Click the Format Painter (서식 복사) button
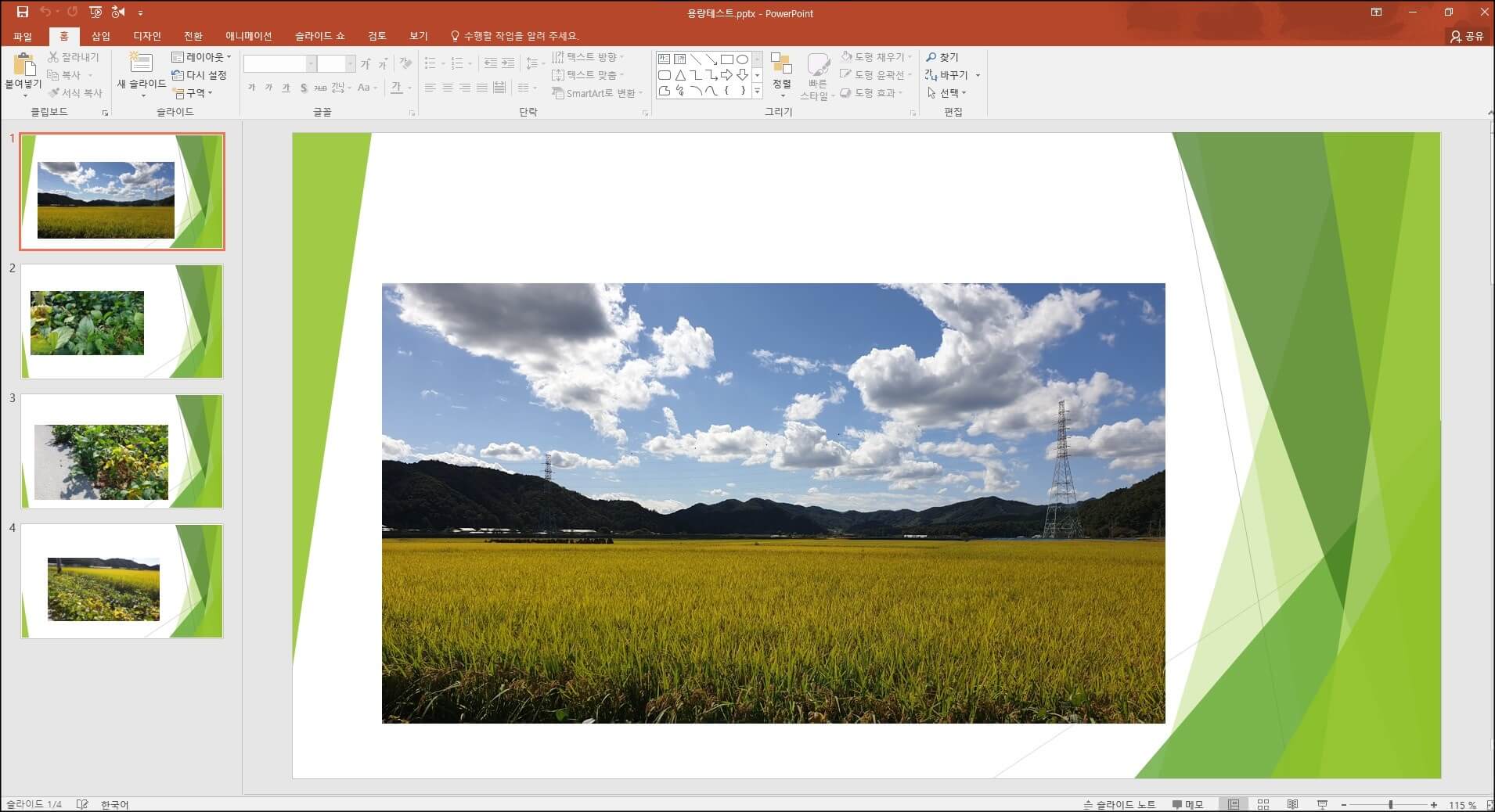Image resolution: width=1495 pixels, height=812 pixels. (x=74, y=93)
